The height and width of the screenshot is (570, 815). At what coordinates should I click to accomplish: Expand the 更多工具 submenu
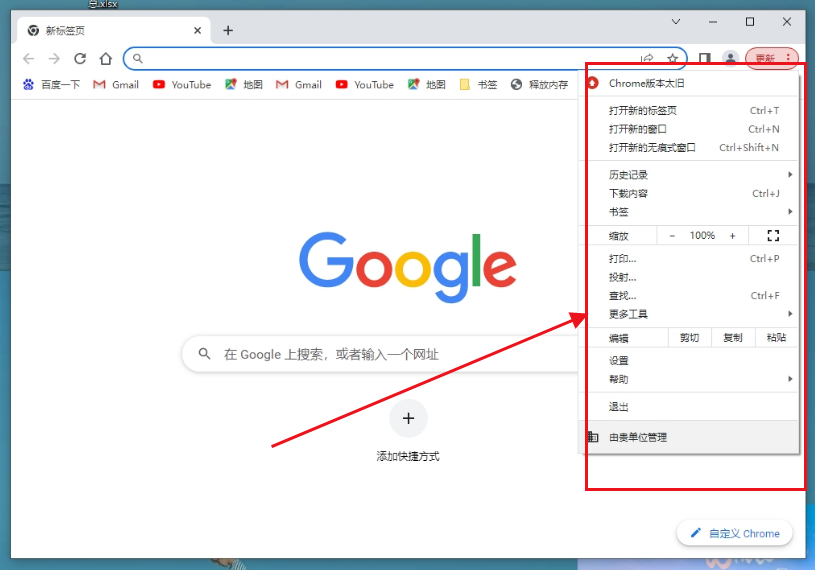(x=688, y=314)
